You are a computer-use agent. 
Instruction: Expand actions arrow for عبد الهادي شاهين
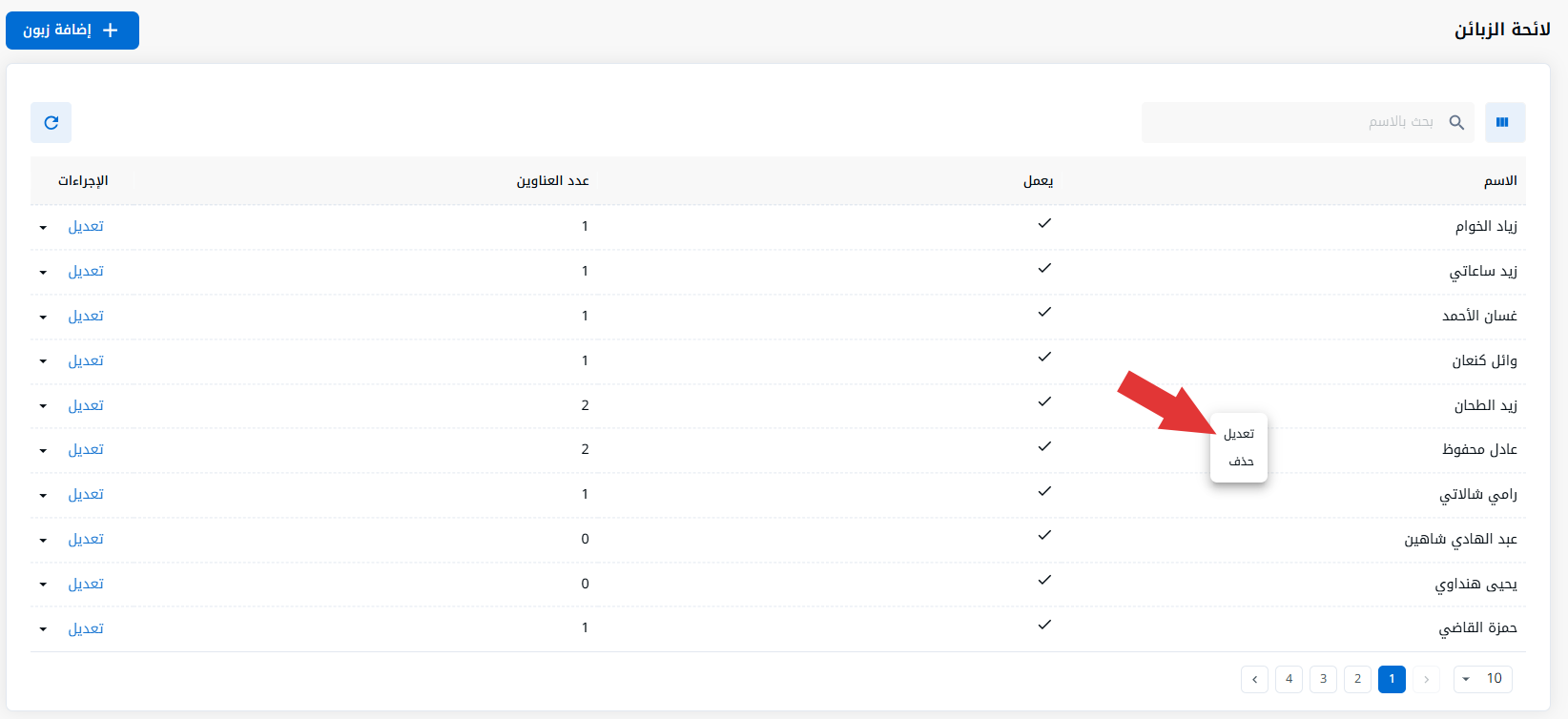(43, 541)
